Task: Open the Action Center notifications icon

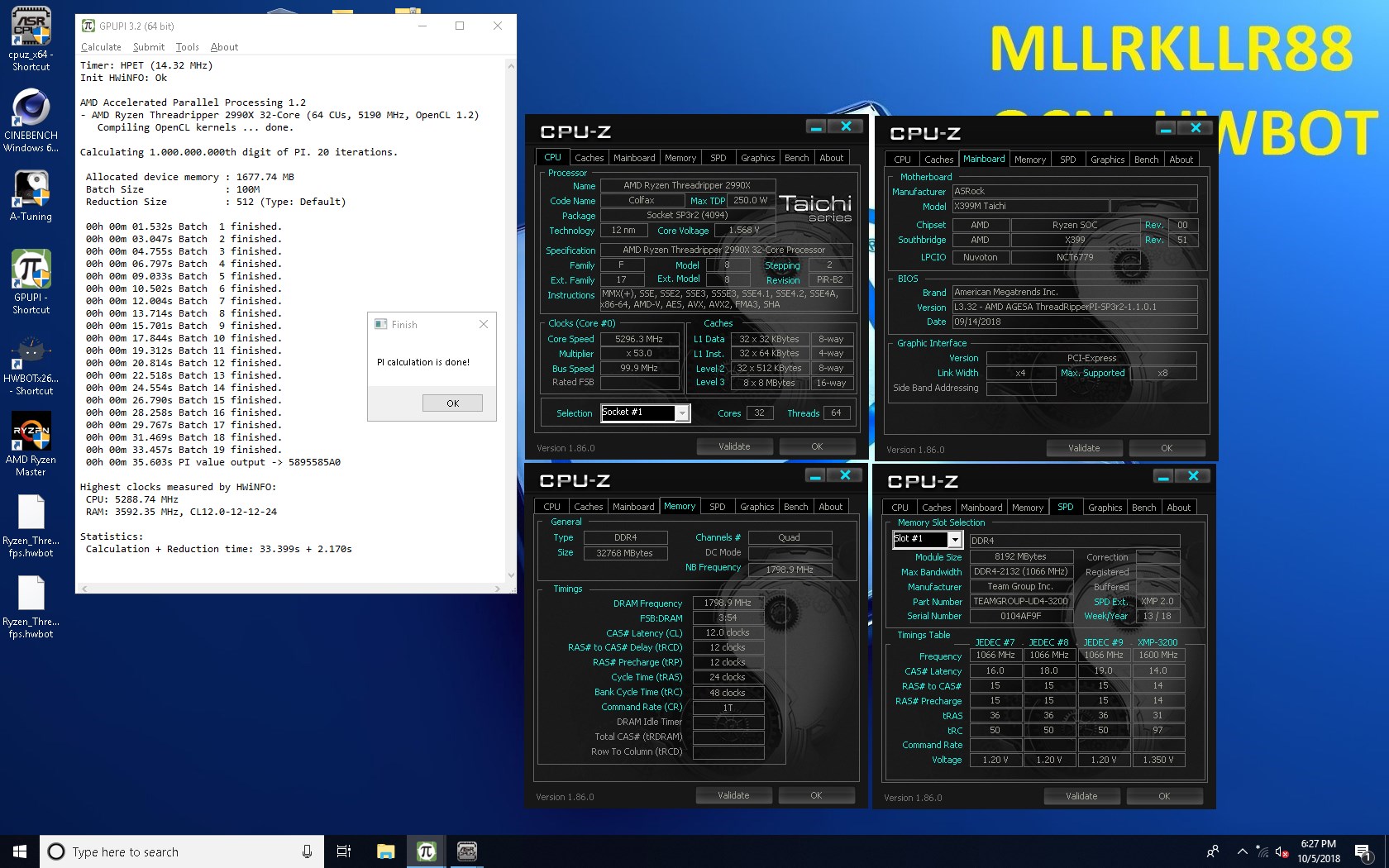Action: click(1363, 851)
